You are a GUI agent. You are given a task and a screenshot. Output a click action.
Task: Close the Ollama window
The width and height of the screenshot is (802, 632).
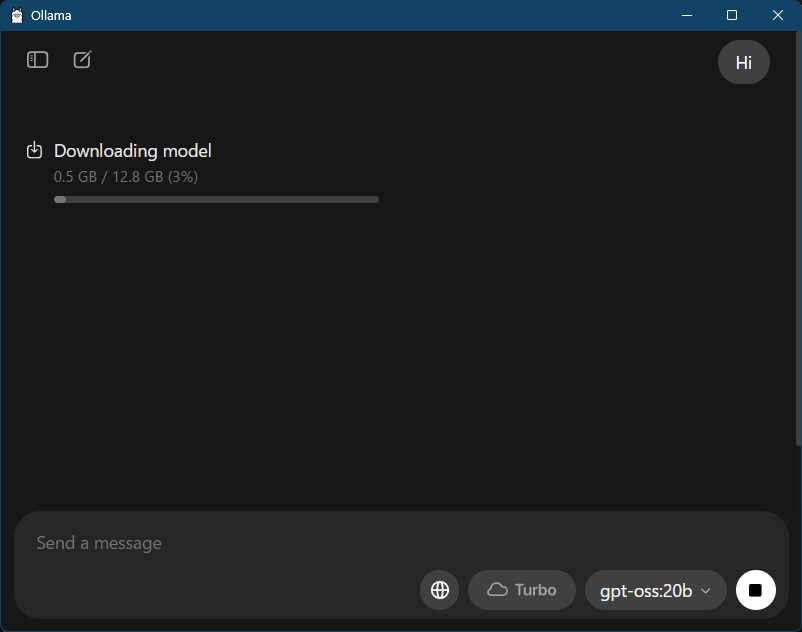coord(777,15)
